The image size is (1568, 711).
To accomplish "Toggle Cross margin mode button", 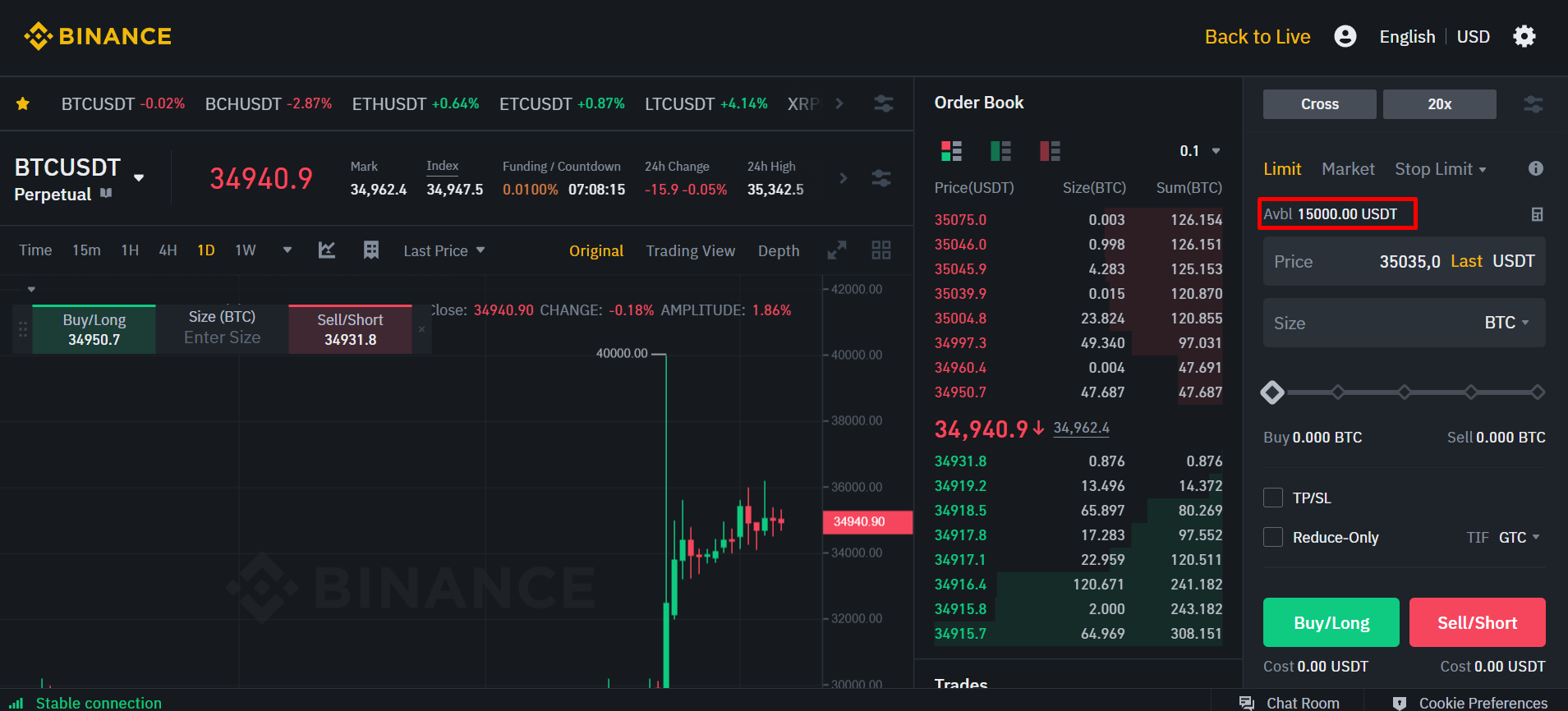I will pos(1319,104).
